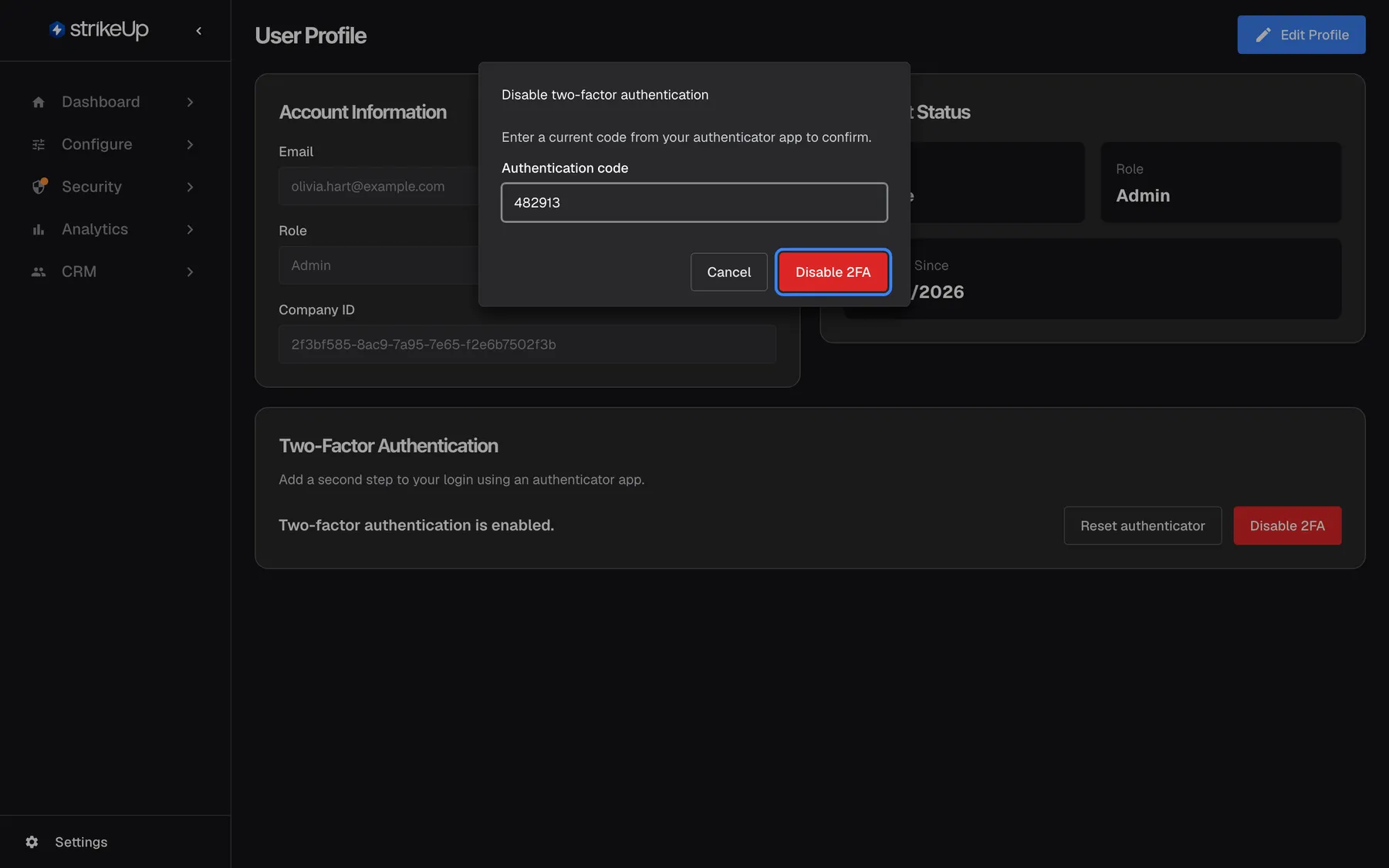Click the Admin role value in status card
Viewport: 1389px width, 868px height.
[1143, 196]
